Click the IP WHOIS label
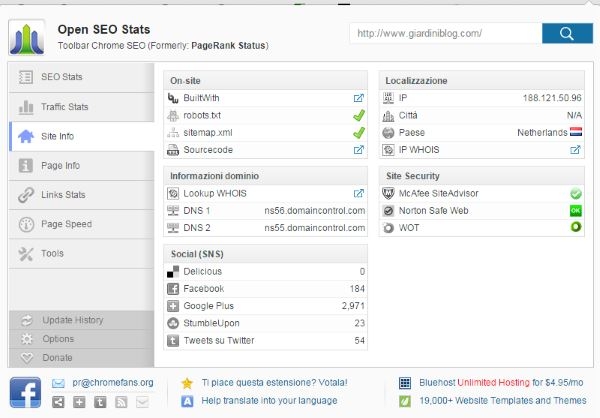The height and width of the screenshot is (418, 600). click(419, 150)
